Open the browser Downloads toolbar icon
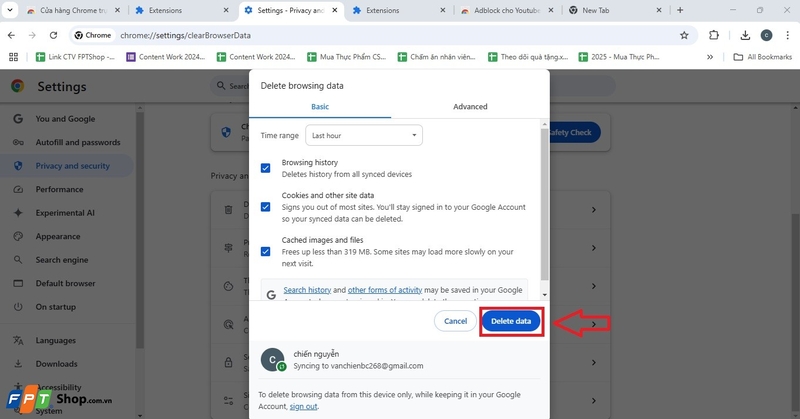 [745, 35]
